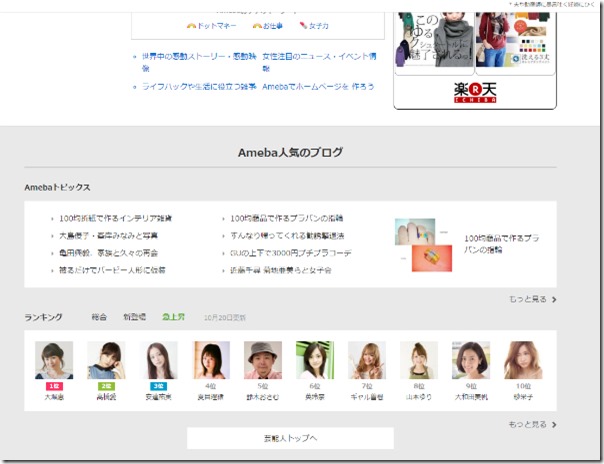Viewport: 604px width, 464px height.
Task: Click the プラバンの指輪 caption beside the photos
Action: [502, 244]
